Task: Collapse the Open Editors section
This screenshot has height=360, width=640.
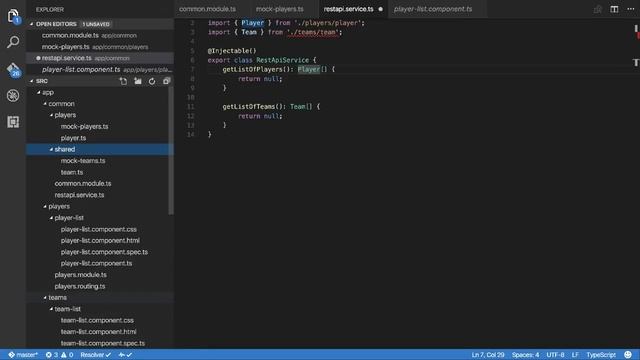Action: (x=31, y=24)
